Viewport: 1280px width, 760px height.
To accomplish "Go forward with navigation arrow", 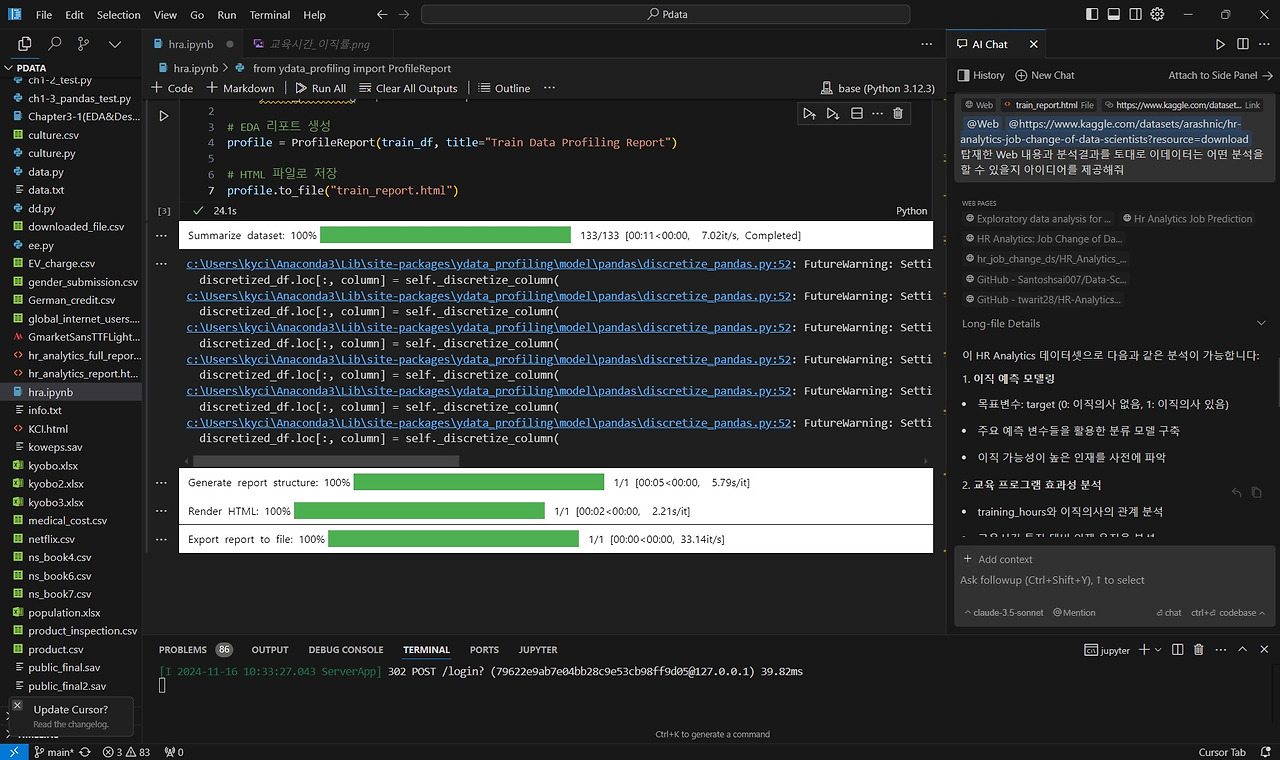I will click(404, 15).
